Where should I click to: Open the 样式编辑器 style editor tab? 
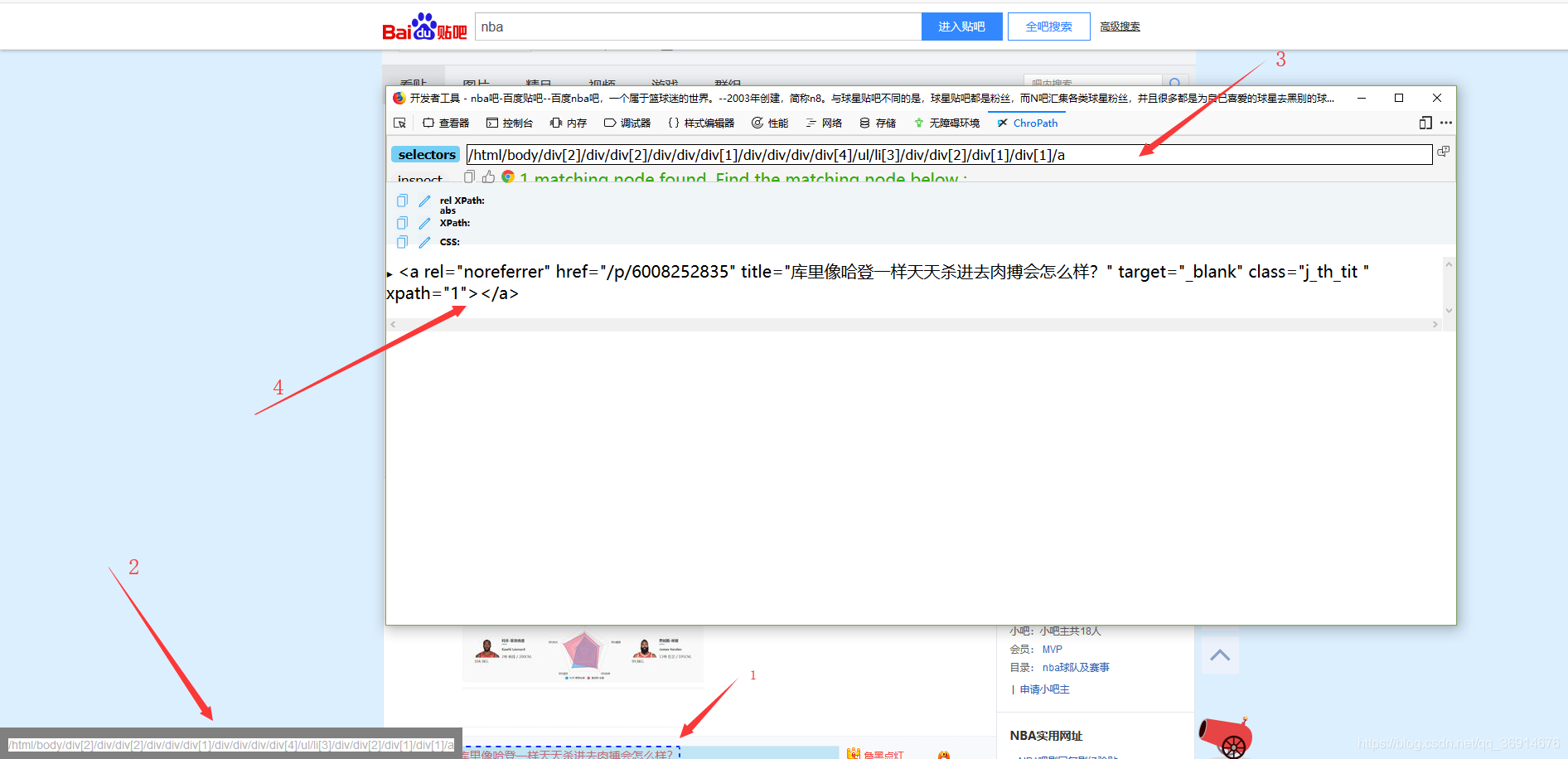pos(701,123)
